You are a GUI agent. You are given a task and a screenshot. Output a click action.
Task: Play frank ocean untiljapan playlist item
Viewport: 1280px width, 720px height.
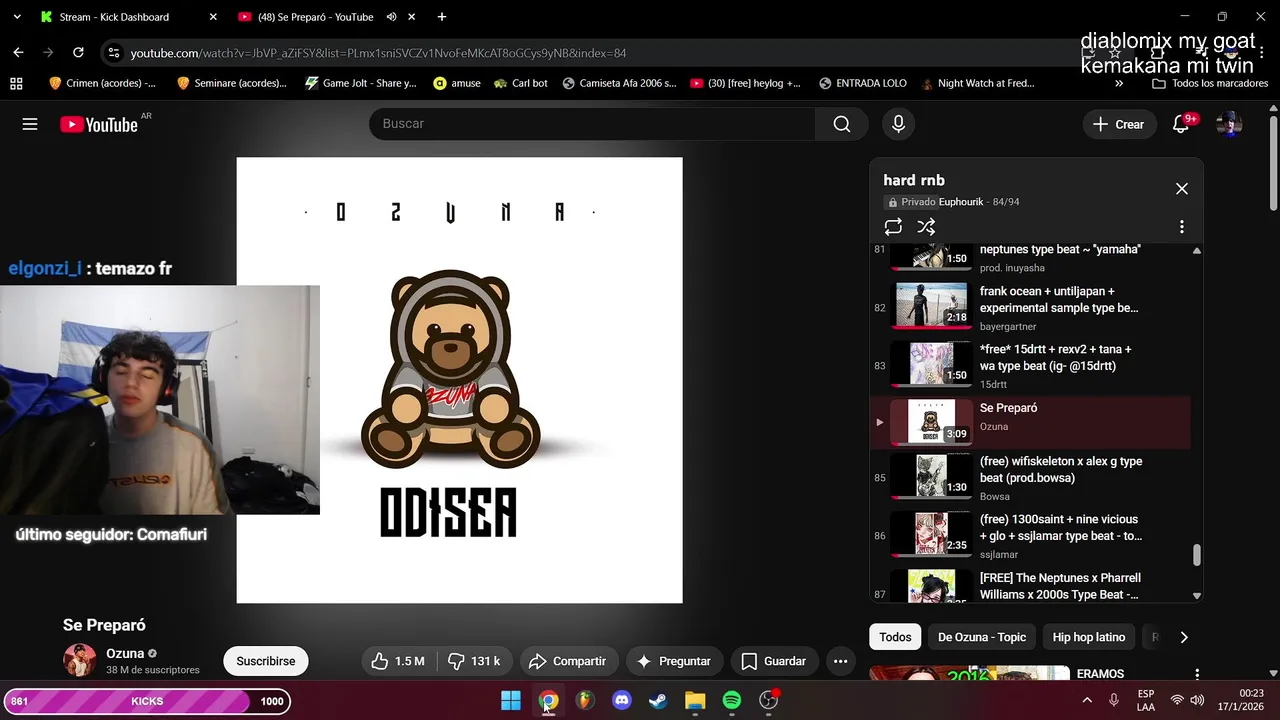(x=1030, y=307)
